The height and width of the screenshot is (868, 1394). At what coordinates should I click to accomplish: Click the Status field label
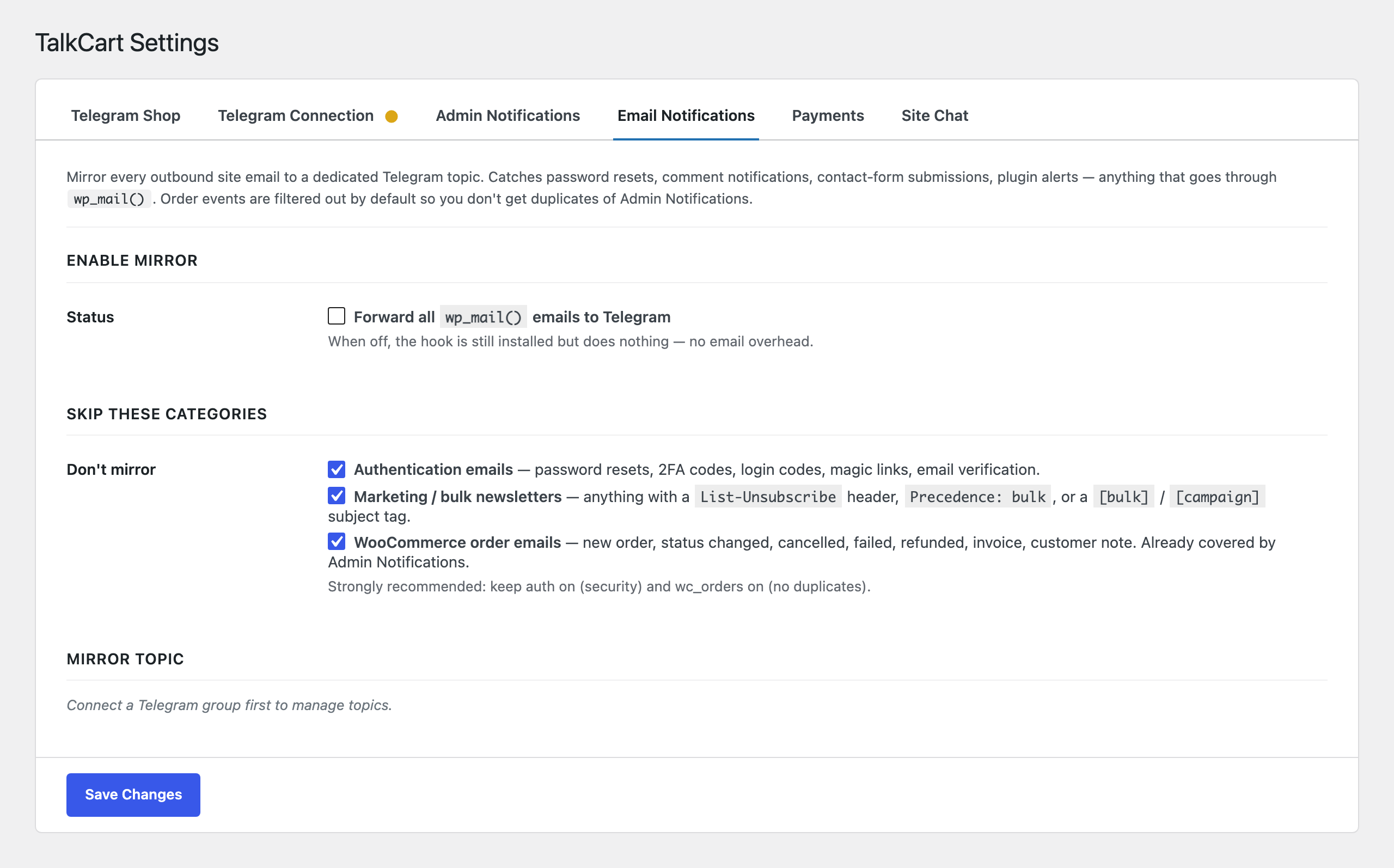90,317
